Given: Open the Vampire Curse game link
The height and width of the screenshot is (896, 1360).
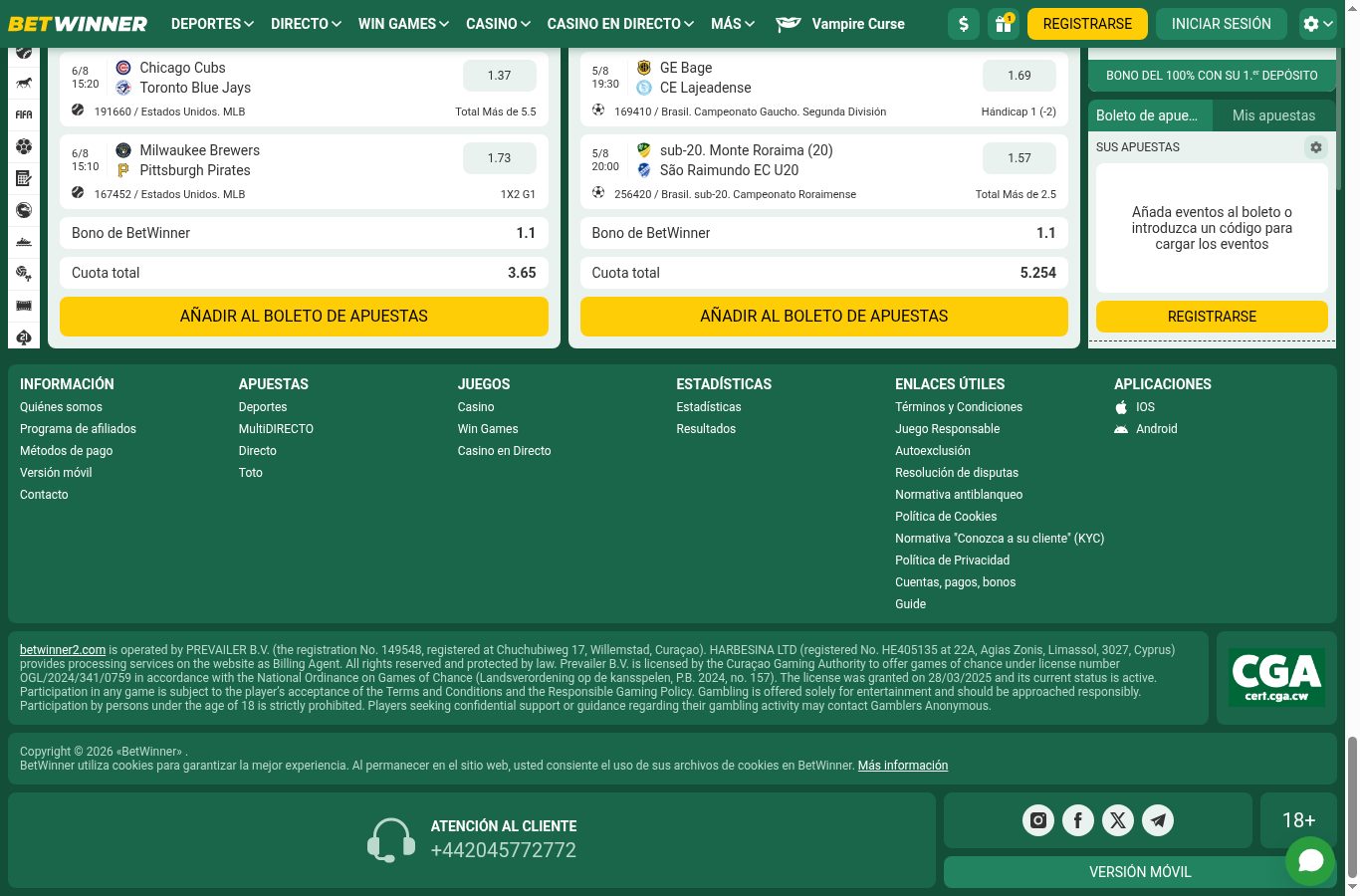Looking at the screenshot, I should point(840,24).
